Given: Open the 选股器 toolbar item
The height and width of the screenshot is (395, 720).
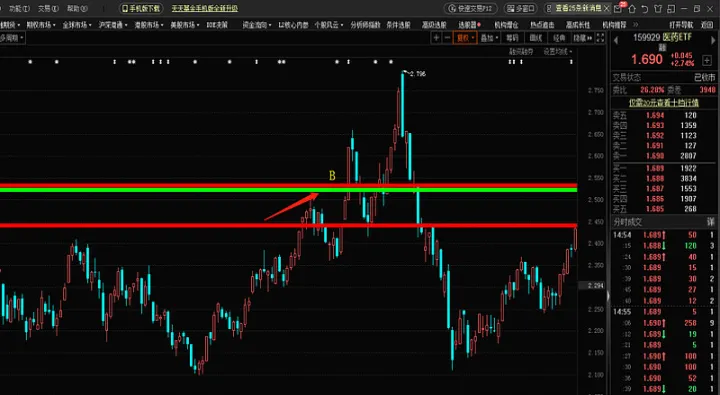Looking at the screenshot, I should click(x=469, y=25).
